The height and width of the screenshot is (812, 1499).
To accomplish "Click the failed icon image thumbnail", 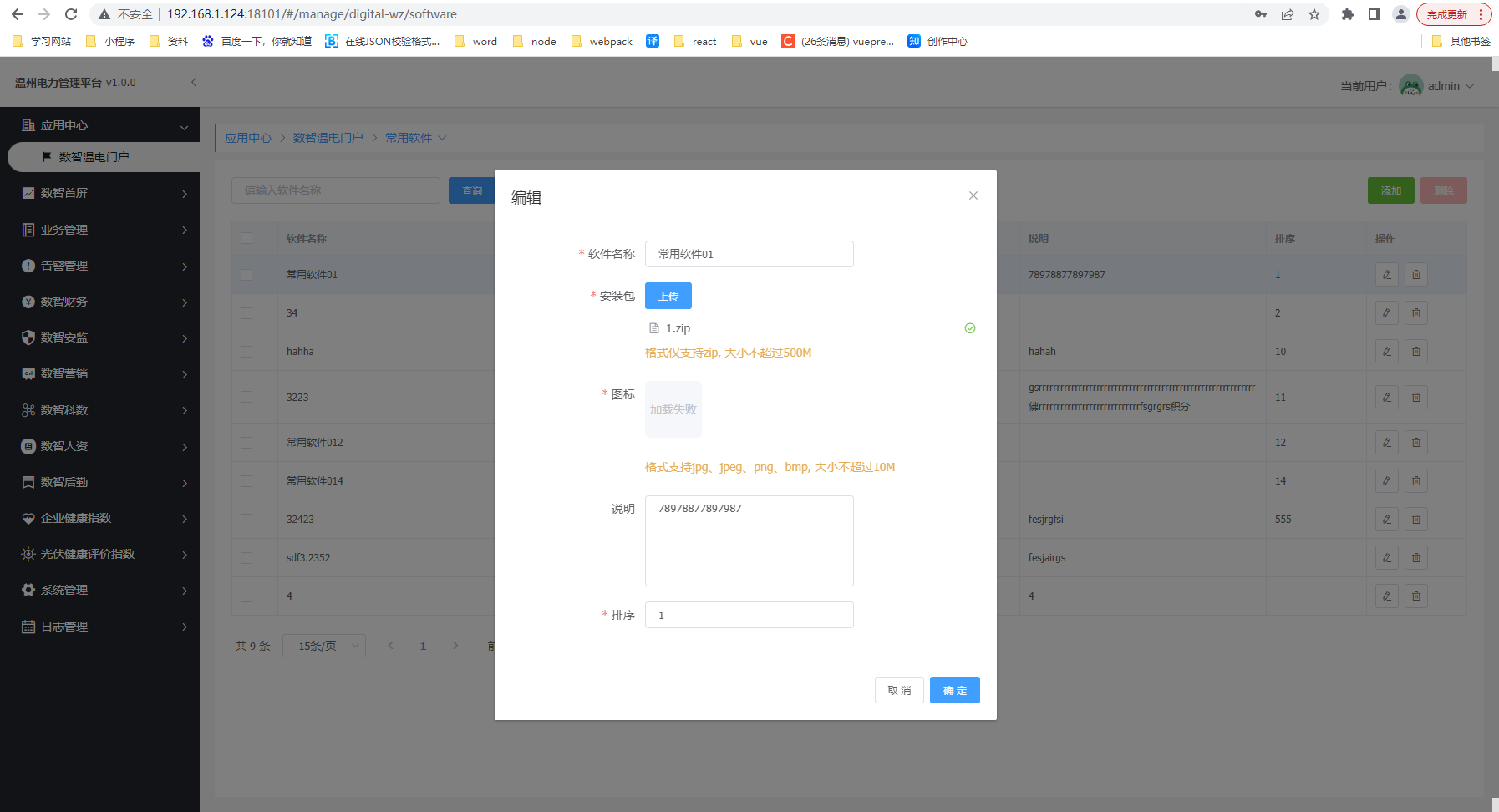I will 673,409.
